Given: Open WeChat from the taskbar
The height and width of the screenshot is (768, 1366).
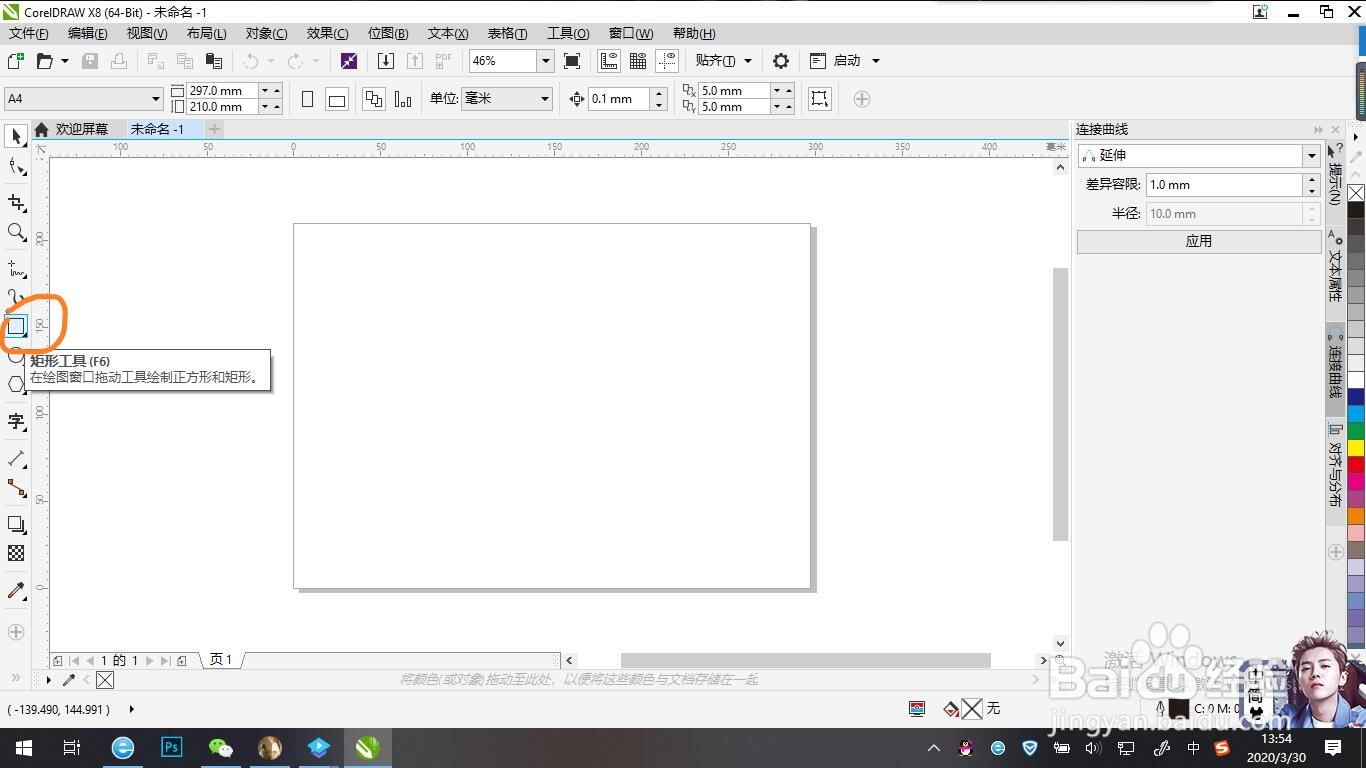Looking at the screenshot, I should point(220,747).
